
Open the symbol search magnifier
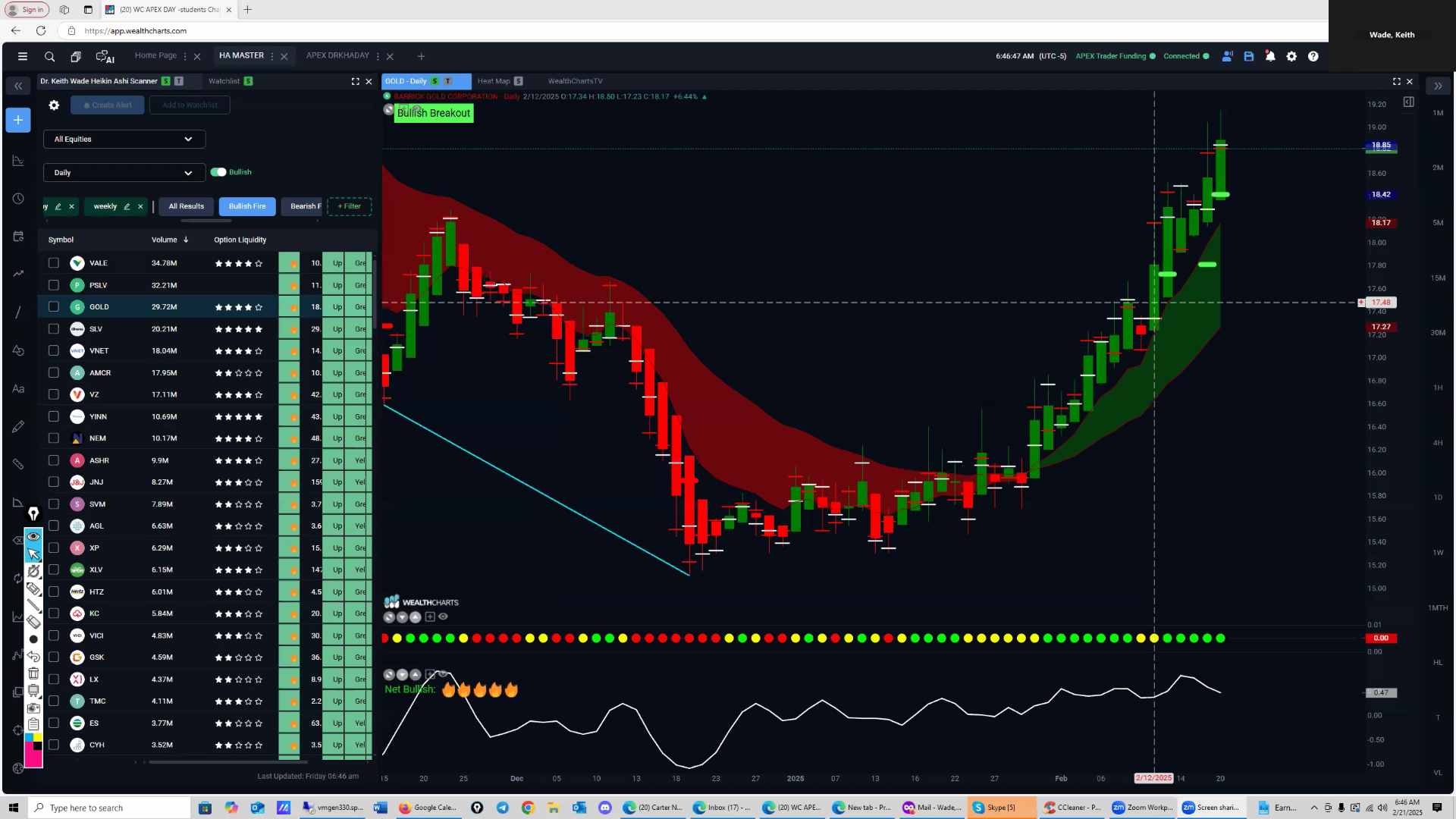49,56
